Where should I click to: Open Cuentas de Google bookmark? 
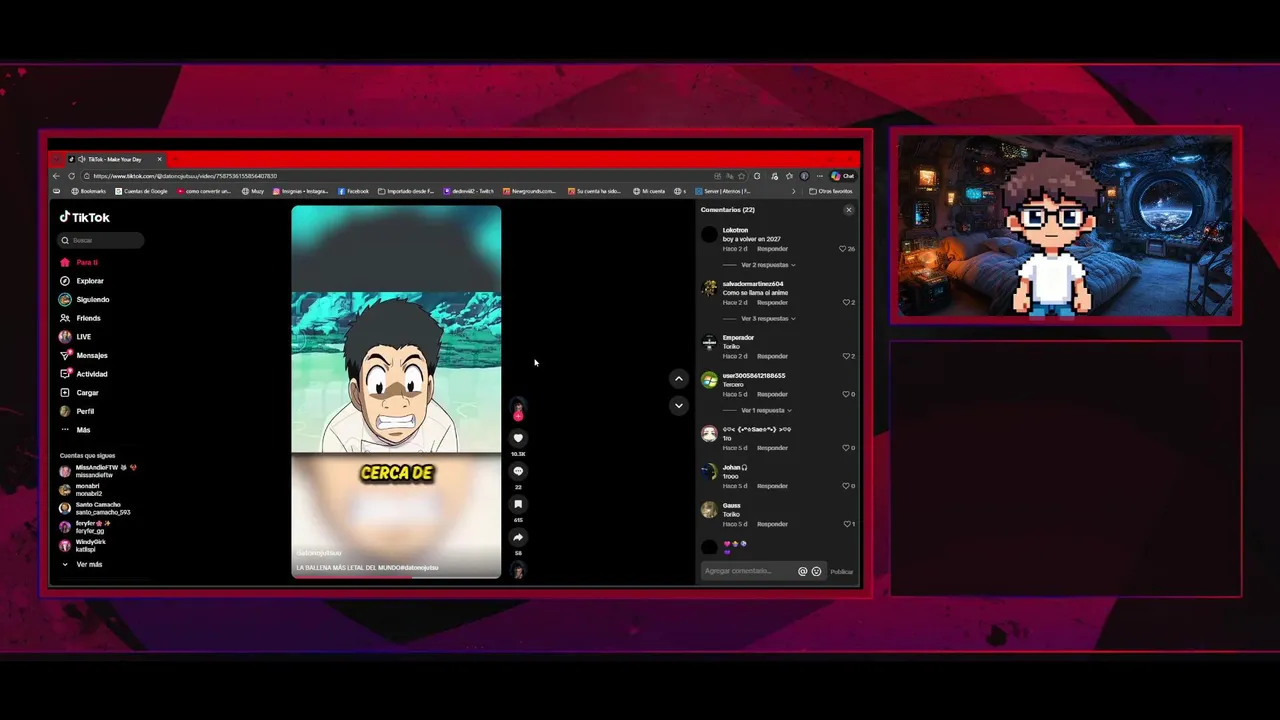tap(141, 191)
